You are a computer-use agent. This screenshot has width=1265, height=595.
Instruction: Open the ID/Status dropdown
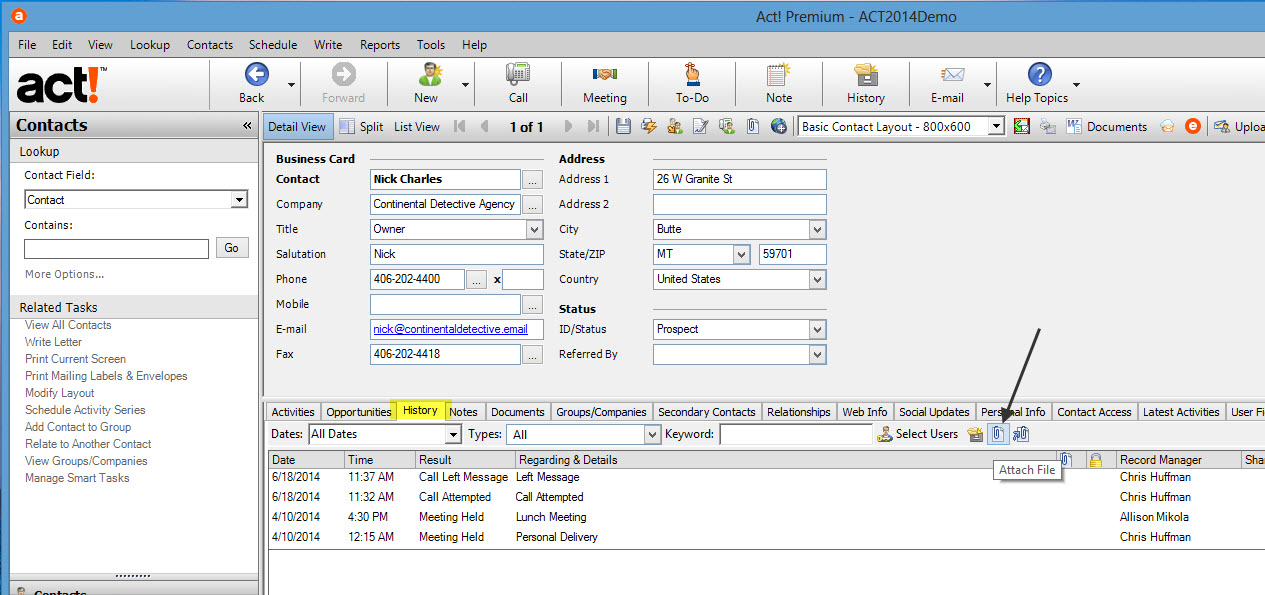coord(817,329)
